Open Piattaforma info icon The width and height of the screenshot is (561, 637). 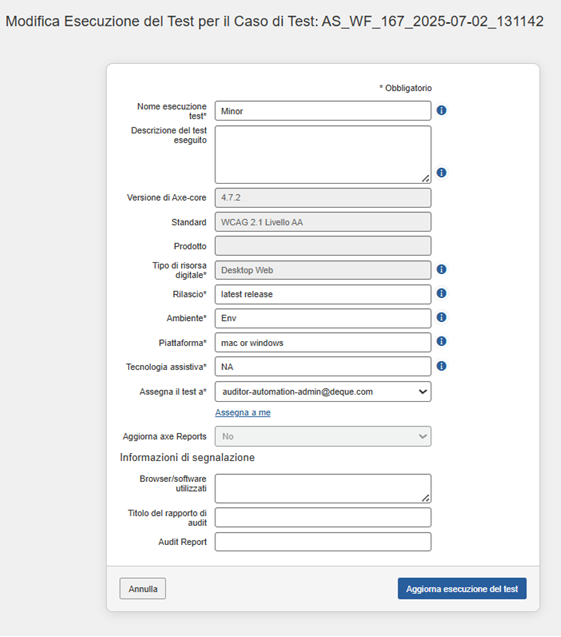[442, 341]
